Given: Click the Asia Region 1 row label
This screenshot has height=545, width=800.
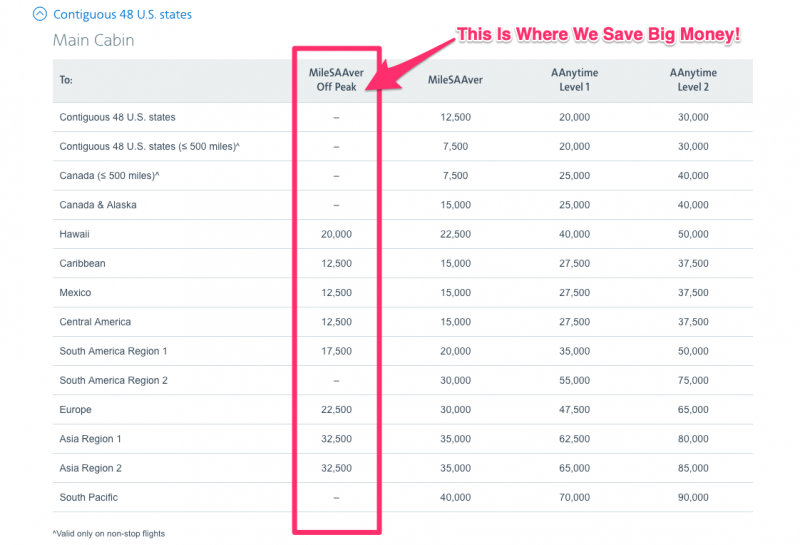Looking at the screenshot, I should coord(90,439).
